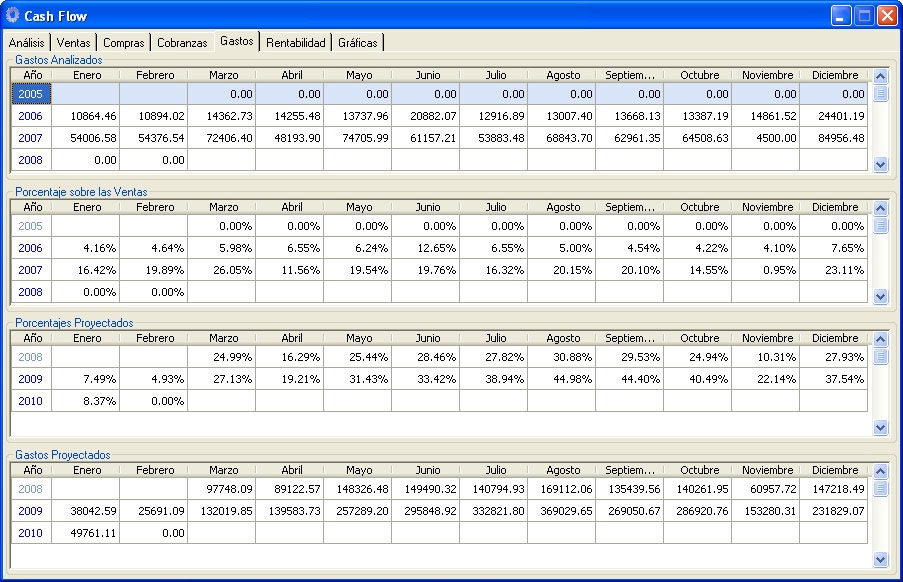The height and width of the screenshot is (582, 903).
Task: Select 2010 row in Porcentajes Proyectados
Action: click(31, 401)
